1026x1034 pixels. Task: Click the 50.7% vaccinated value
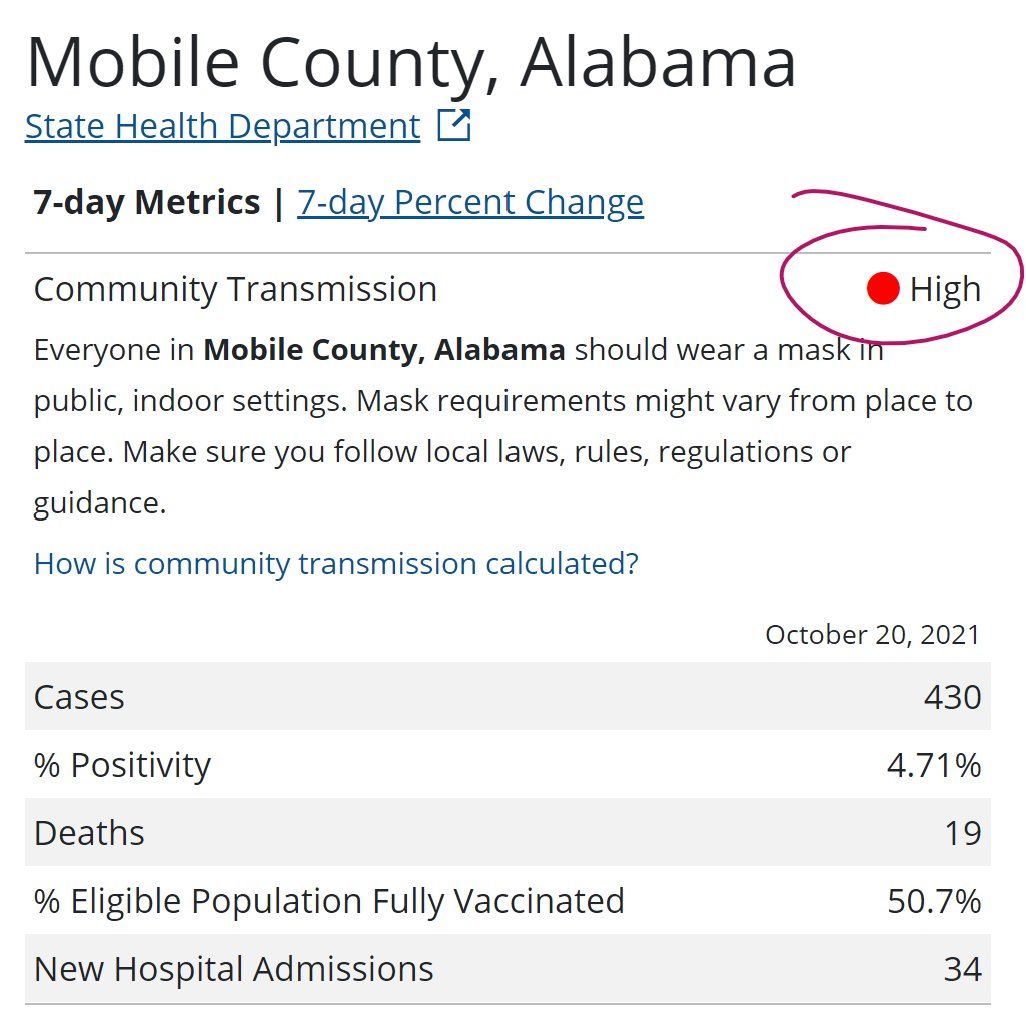(934, 901)
